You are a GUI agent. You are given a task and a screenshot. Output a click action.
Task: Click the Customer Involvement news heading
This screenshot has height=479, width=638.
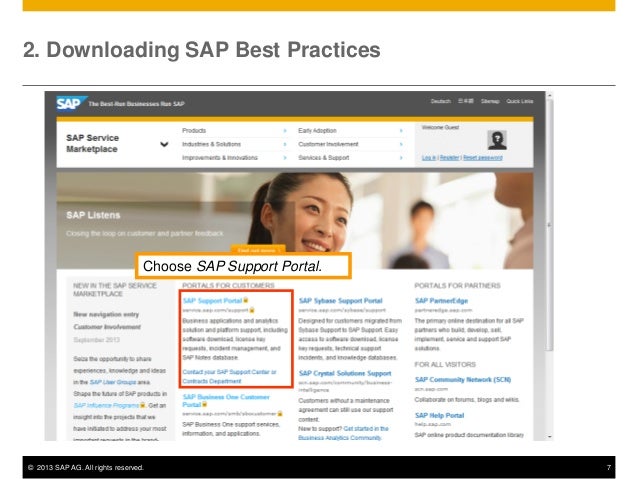tap(107, 327)
